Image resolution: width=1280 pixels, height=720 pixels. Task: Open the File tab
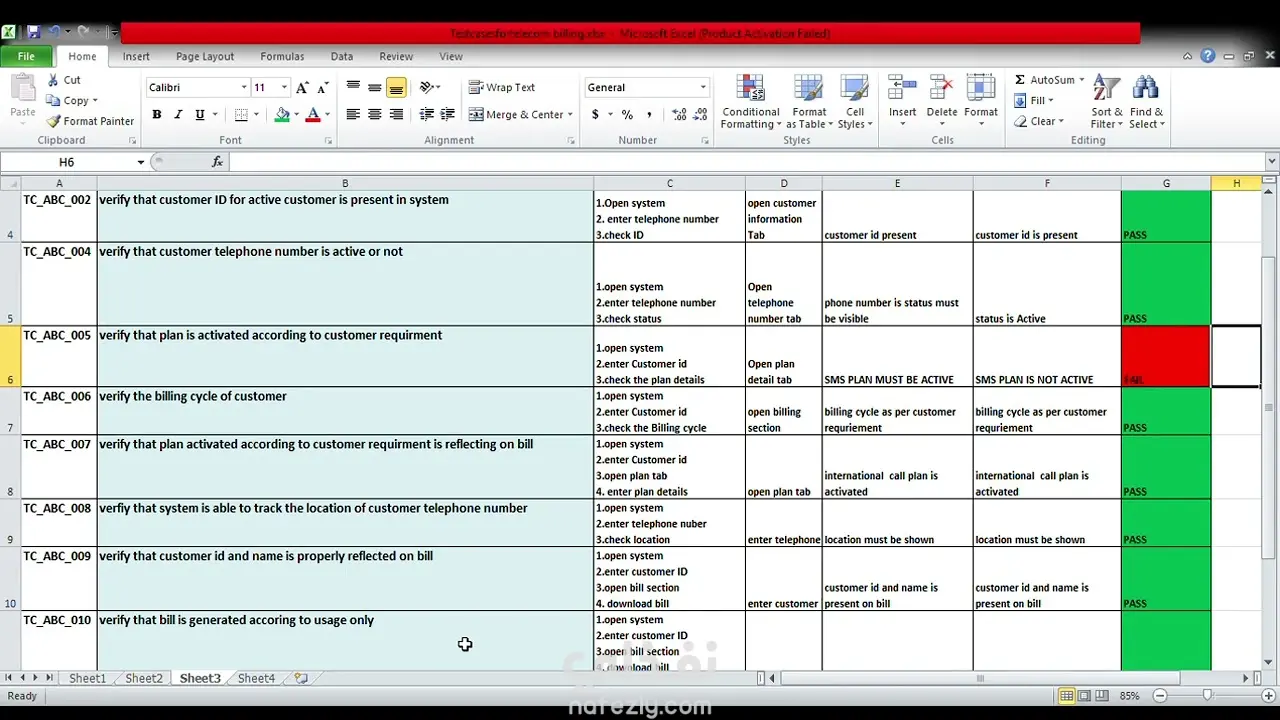(26, 57)
